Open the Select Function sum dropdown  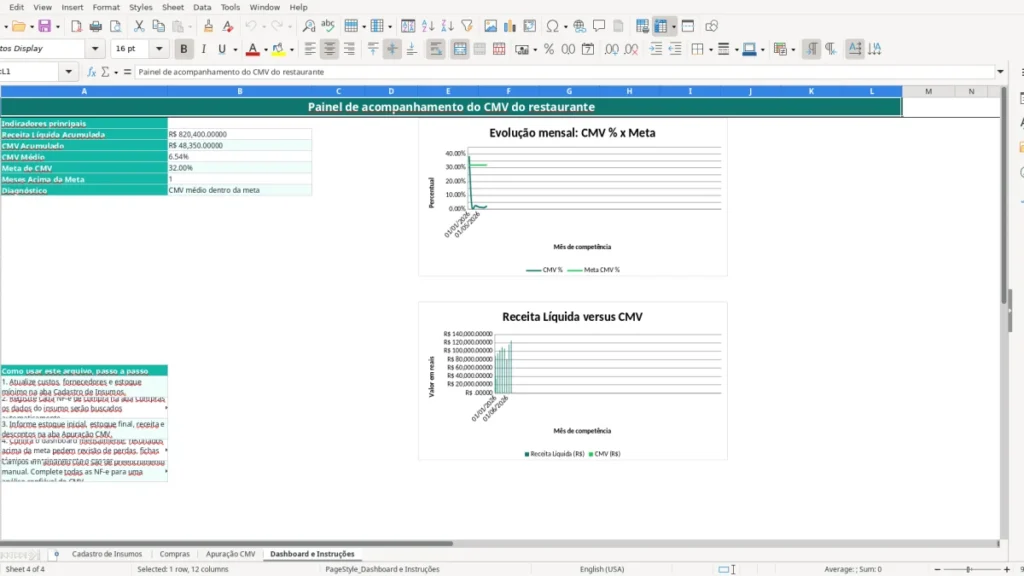coord(116,72)
